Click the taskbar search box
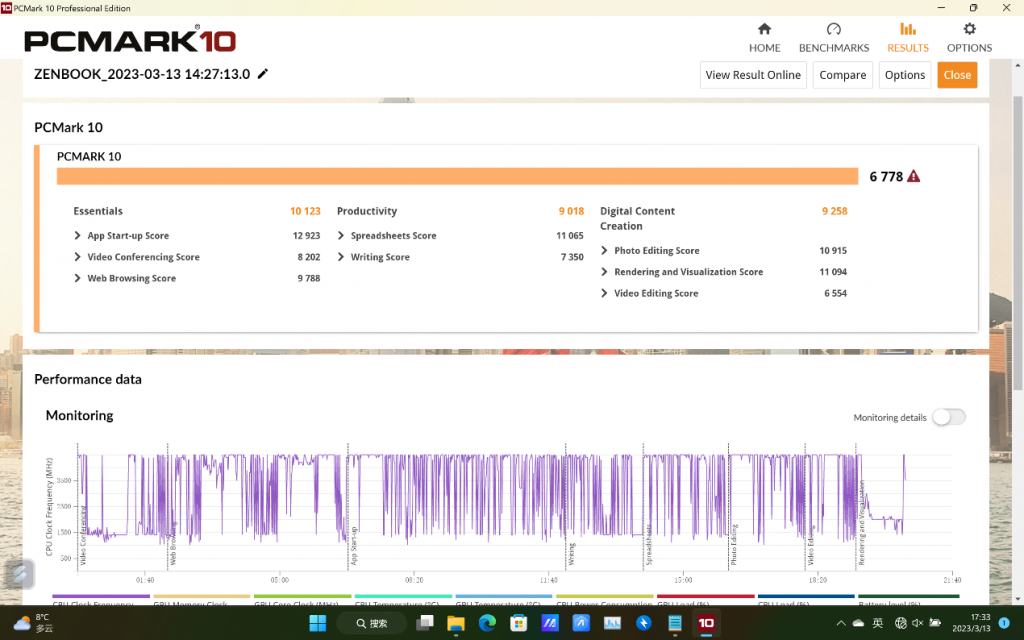This screenshot has width=1024, height=640. click(372, 623)
